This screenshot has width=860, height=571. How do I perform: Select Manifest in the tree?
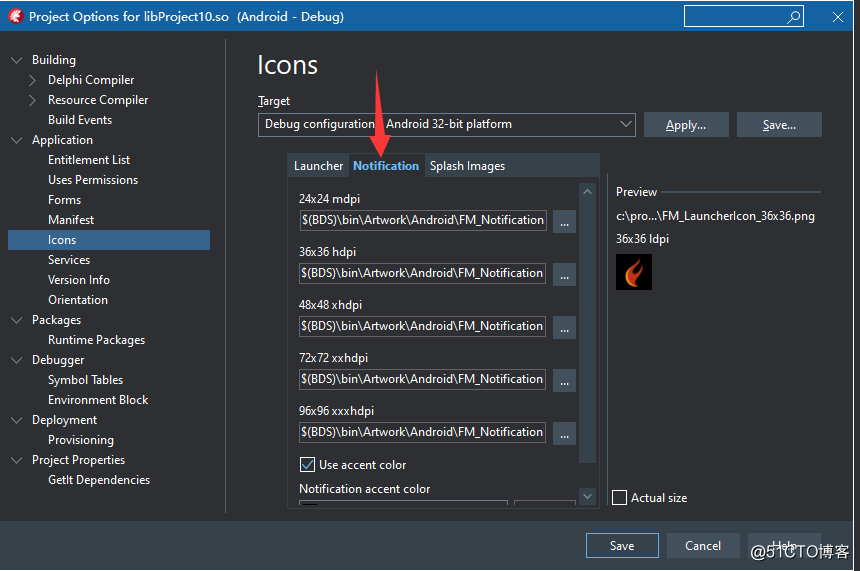[x=71, y=220]
